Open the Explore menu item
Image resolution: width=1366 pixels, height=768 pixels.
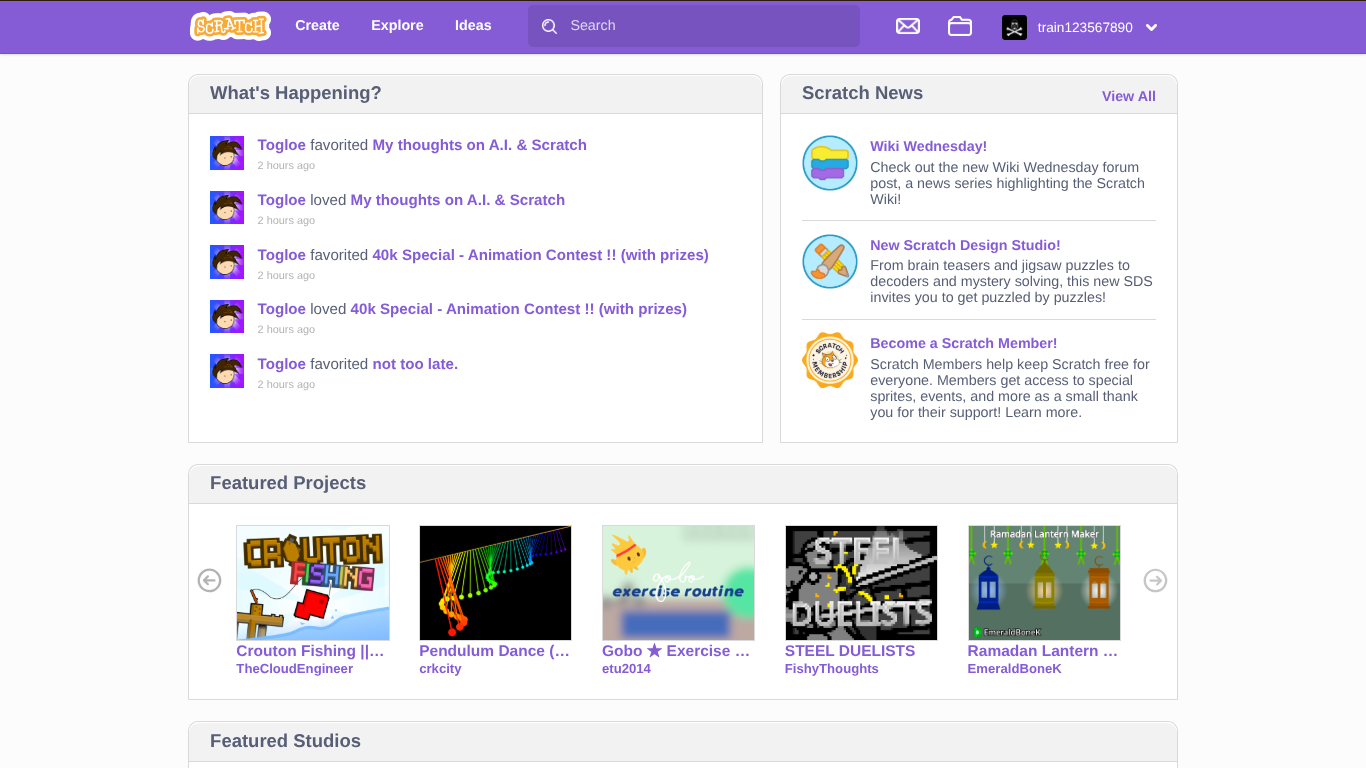397,26
